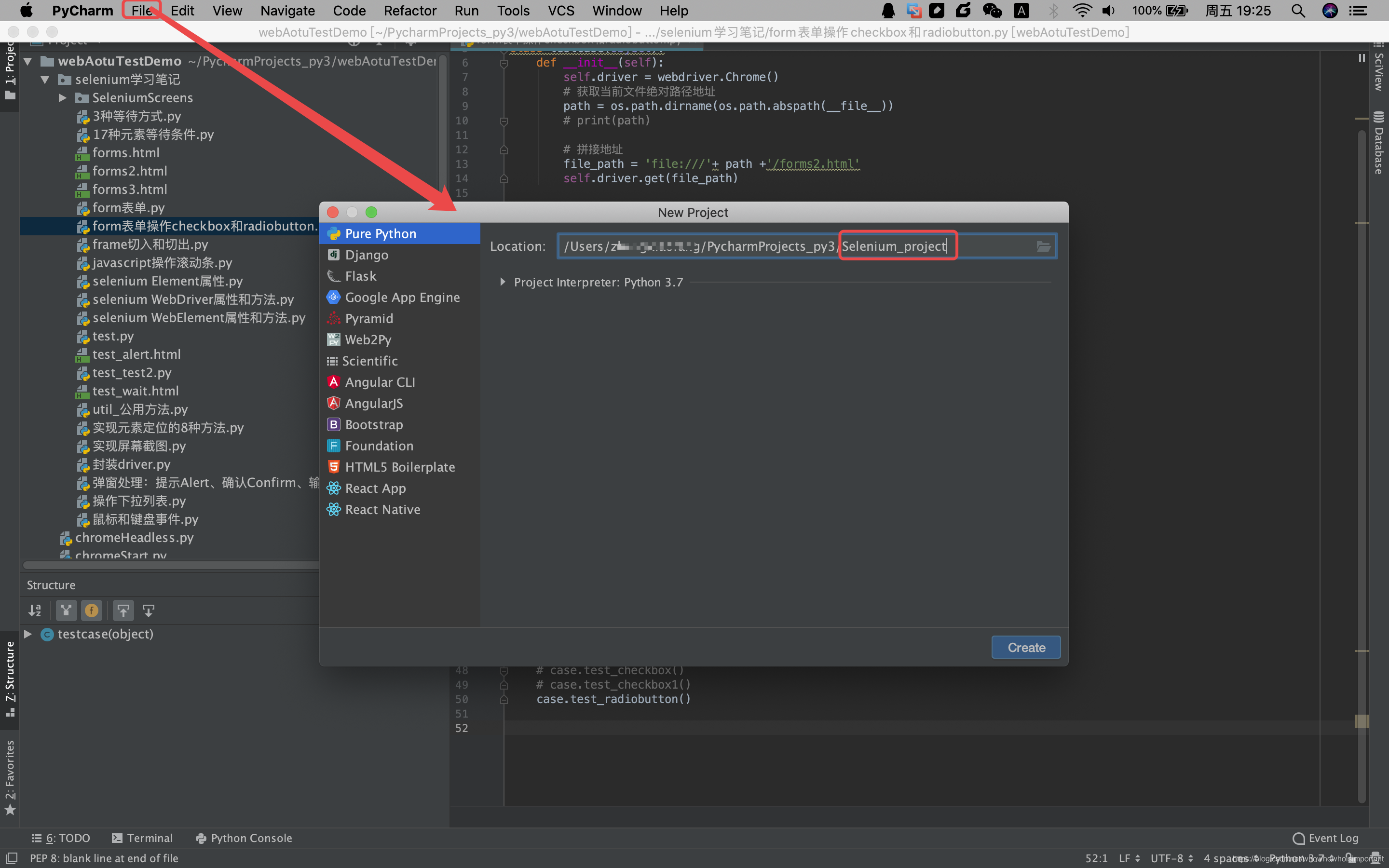Open the Refactor menu
Viewport: 1389px width, 868px height.
[x=410, y=10]
